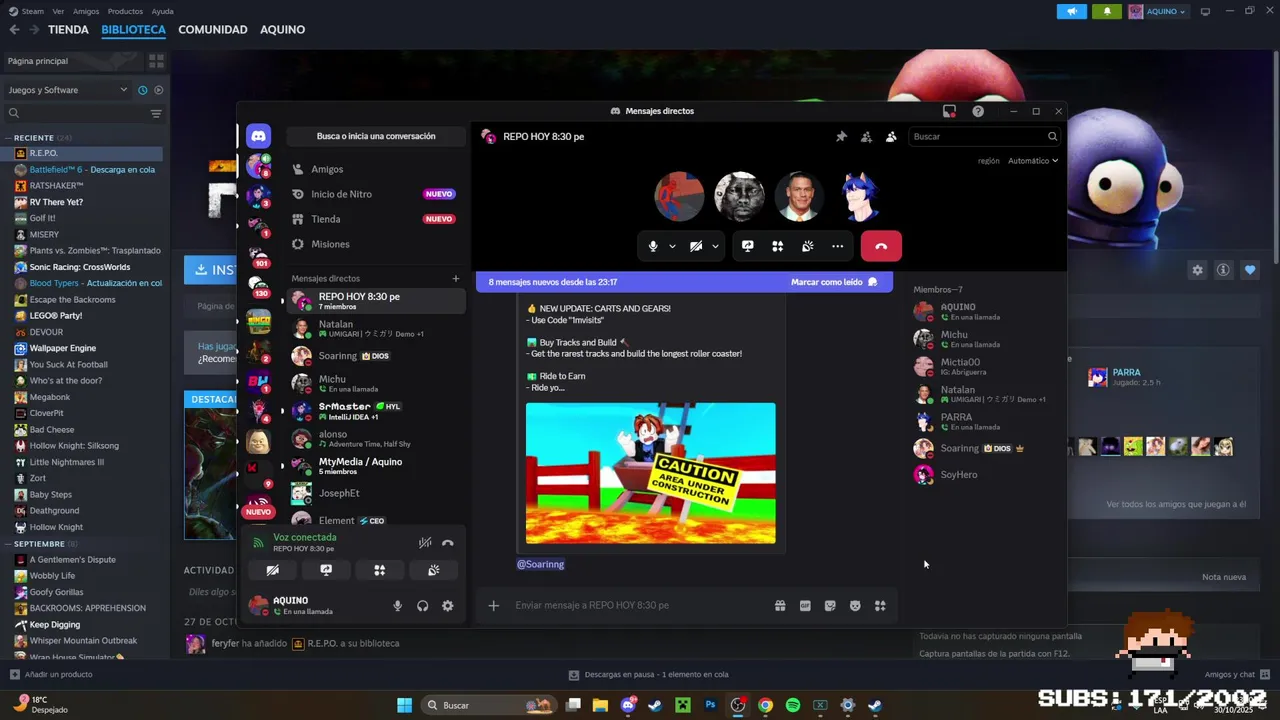The height and width of the screenshot is (720, 1280).
Task: Open Discord help question mark icon
Action: point(978,111)
